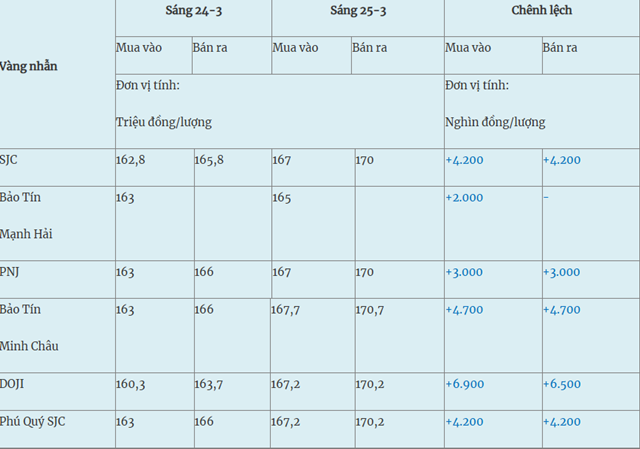Select the SJC row label
This screenshot has width=640, height=449.
point(10,160)
